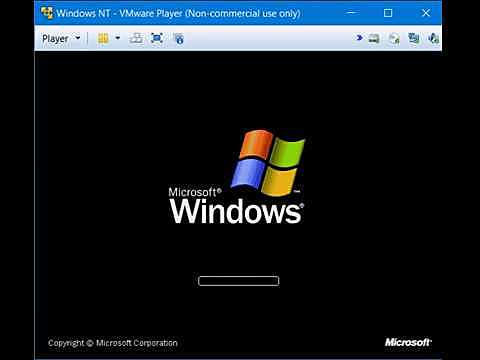Click the network adapter device icon

414,39
